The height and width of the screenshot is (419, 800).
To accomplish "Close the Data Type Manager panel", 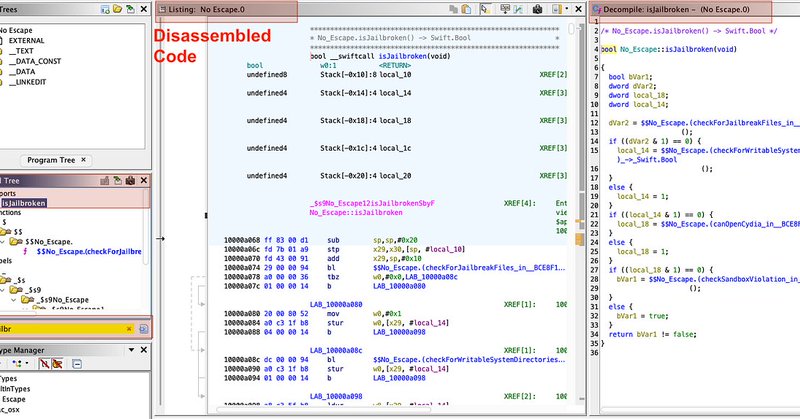I will coord(144,350).
